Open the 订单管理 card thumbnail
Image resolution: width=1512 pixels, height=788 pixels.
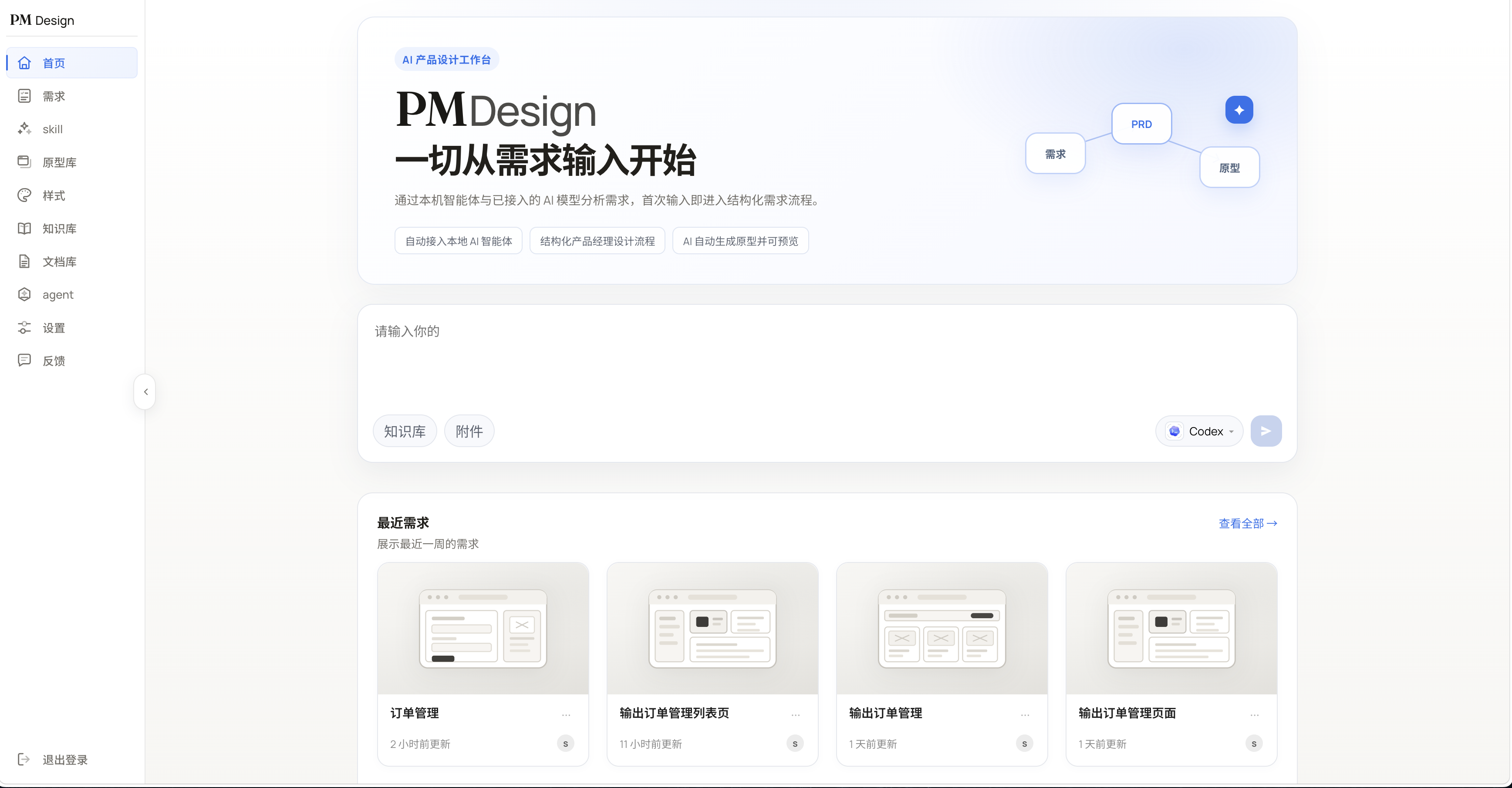483,628
